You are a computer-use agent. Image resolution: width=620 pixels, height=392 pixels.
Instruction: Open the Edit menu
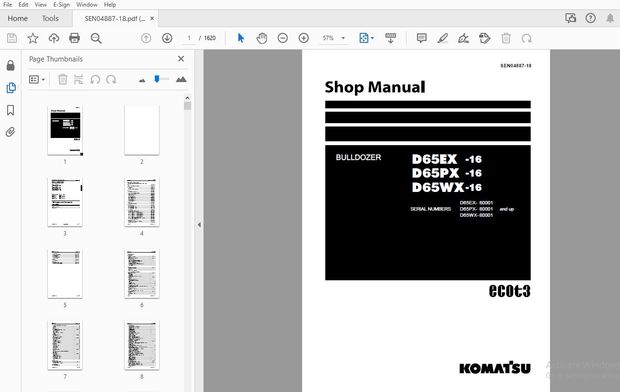coord(23,5)
